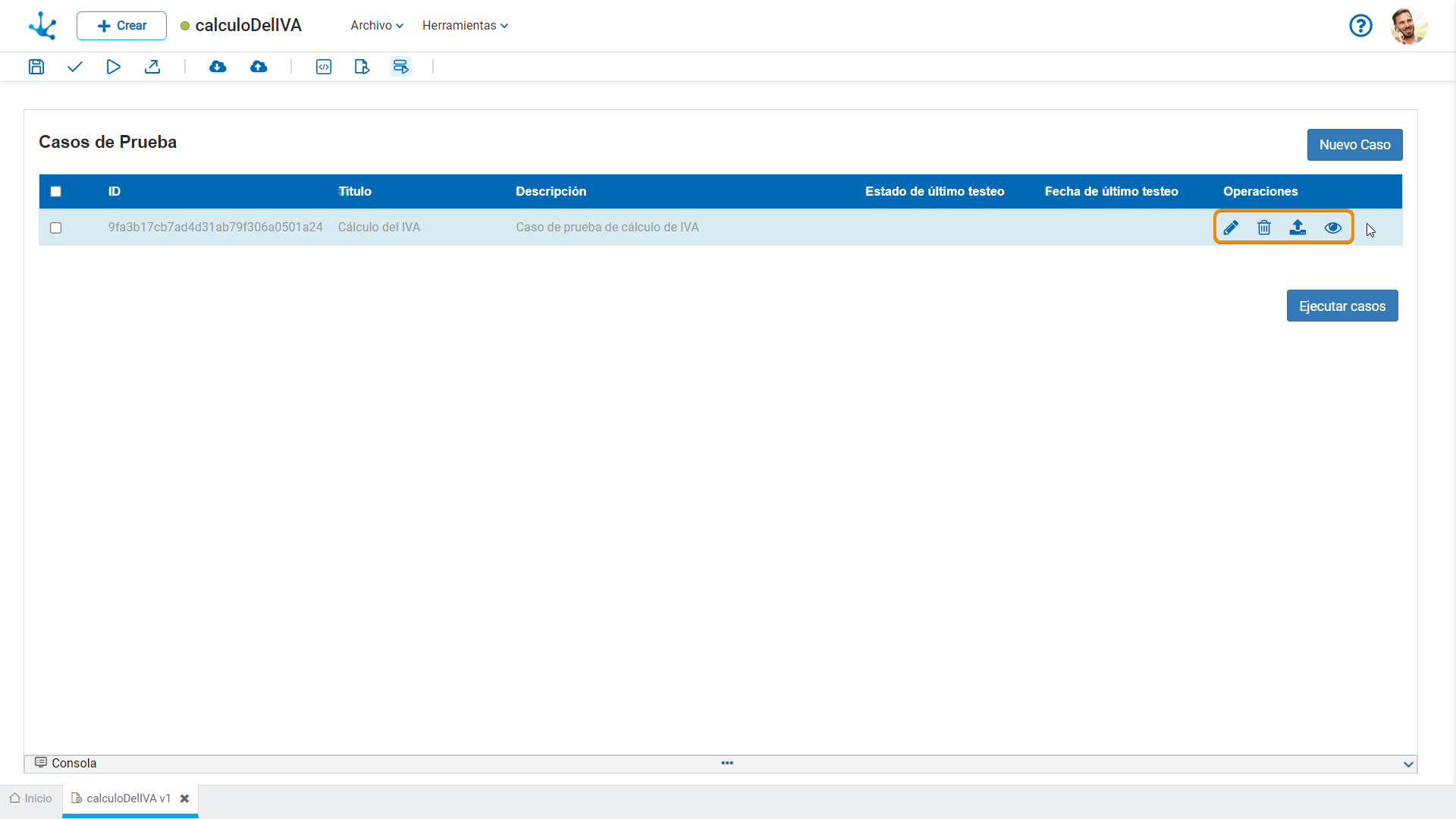Expand the Consola panel chevron
This screenshot has width=1456, height=819.
coord(1408,764)
